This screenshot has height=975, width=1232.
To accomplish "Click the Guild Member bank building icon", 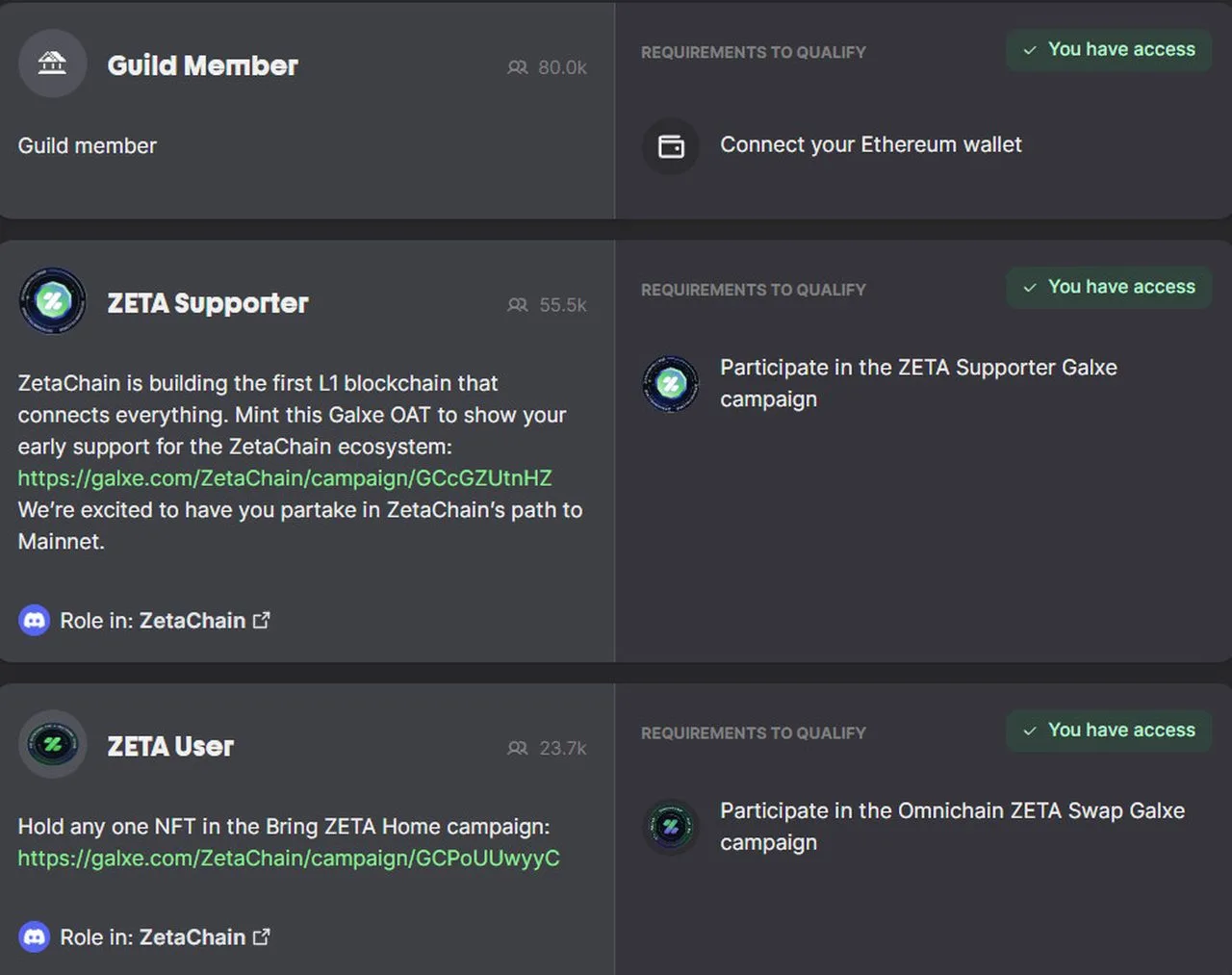I will click(x=52, y=64).
